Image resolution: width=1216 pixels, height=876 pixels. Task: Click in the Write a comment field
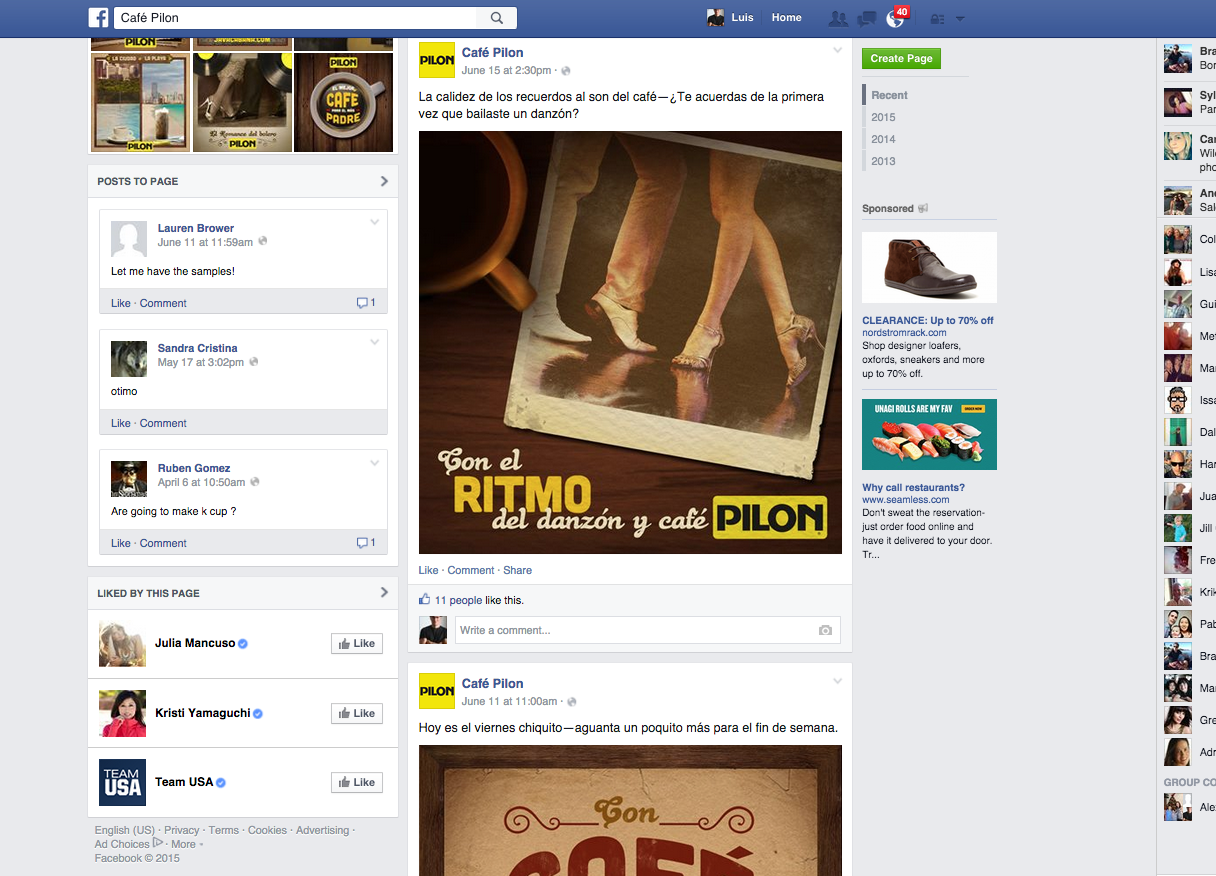635,630
